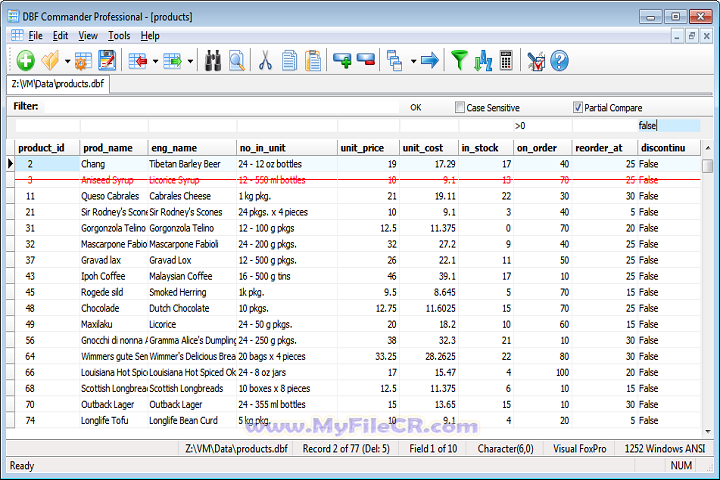Viewport: 720px width, 480px height.
Task: Open the File menu
Action: click(35, 35)
